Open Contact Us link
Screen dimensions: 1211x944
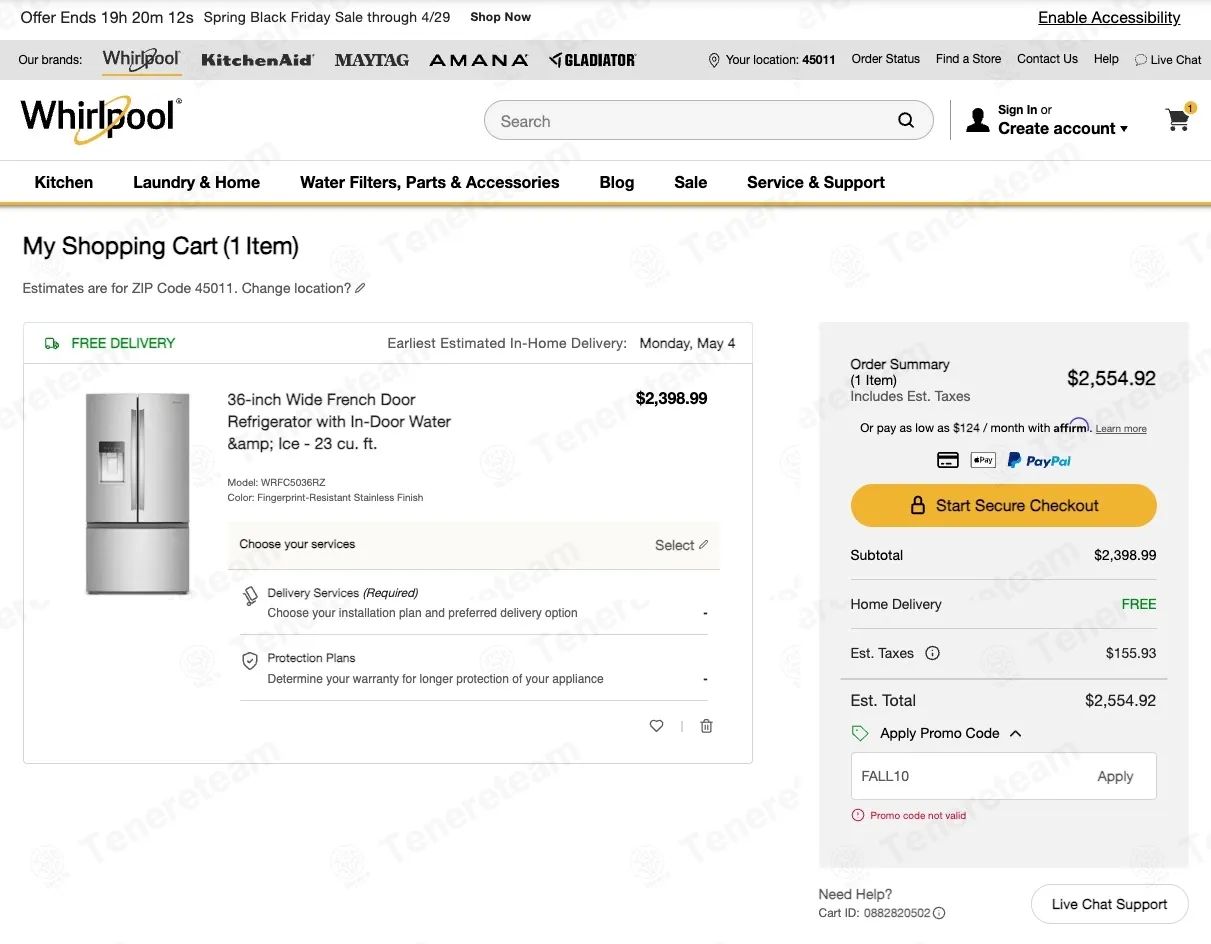coord(1047,59)
